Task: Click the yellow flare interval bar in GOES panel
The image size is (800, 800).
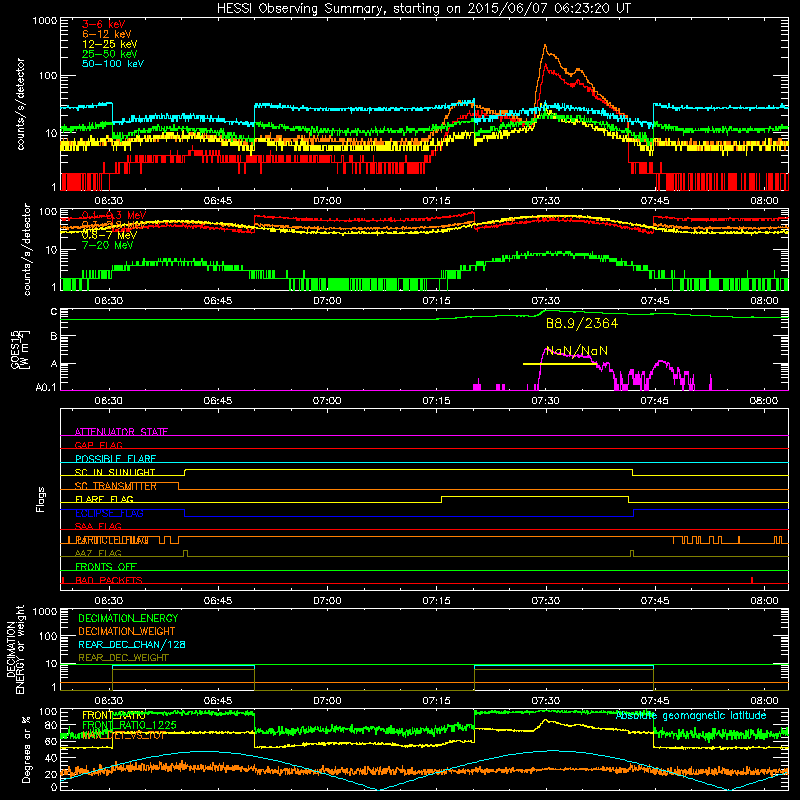Action: [559, 364]
